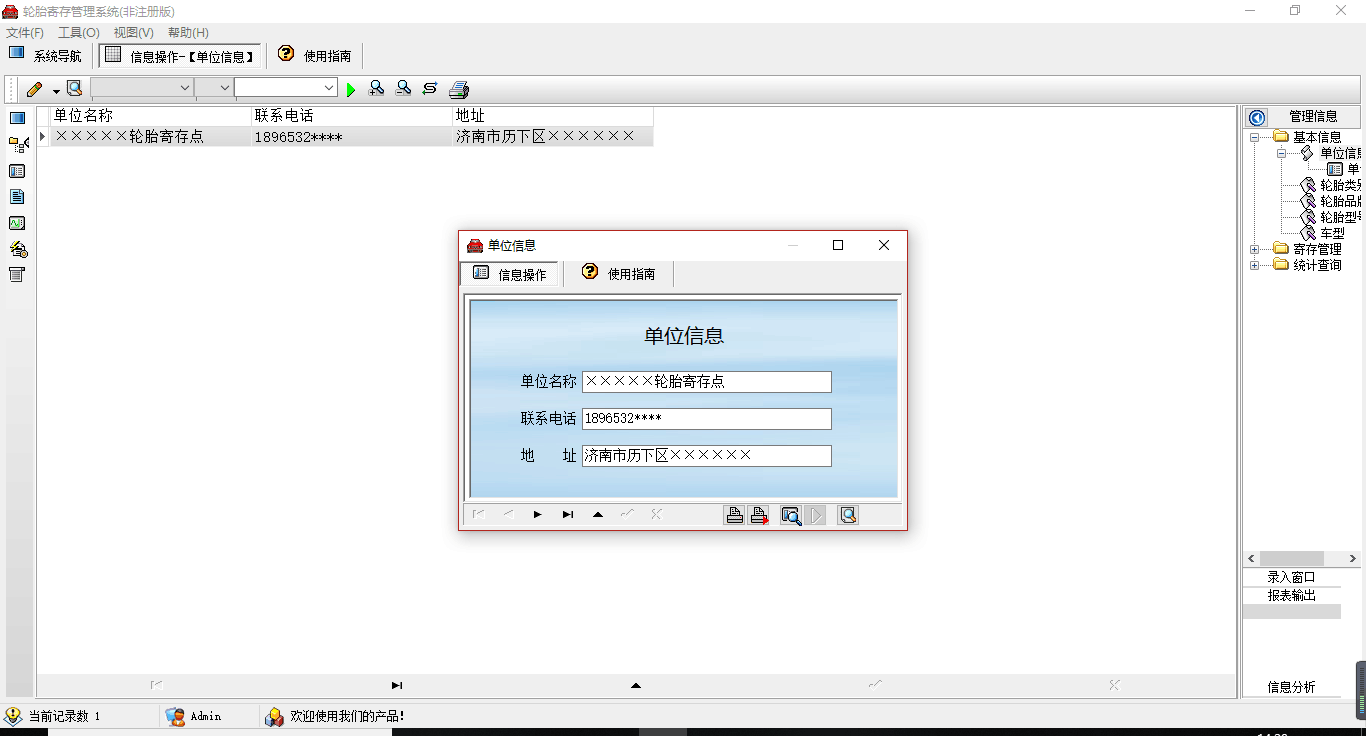Click the refresh swap-arrows toolbar icon
This screenshot has width=1366, height=736.
pos(430,88)
